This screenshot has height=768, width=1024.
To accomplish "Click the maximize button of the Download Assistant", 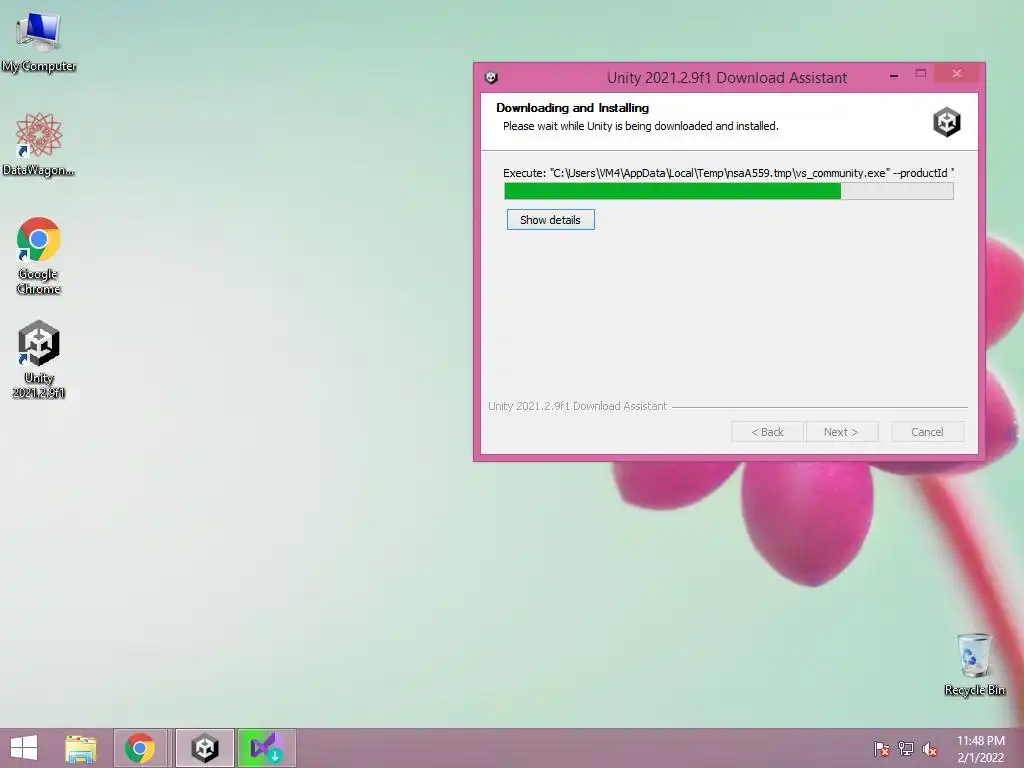I will tap(921, 74).
